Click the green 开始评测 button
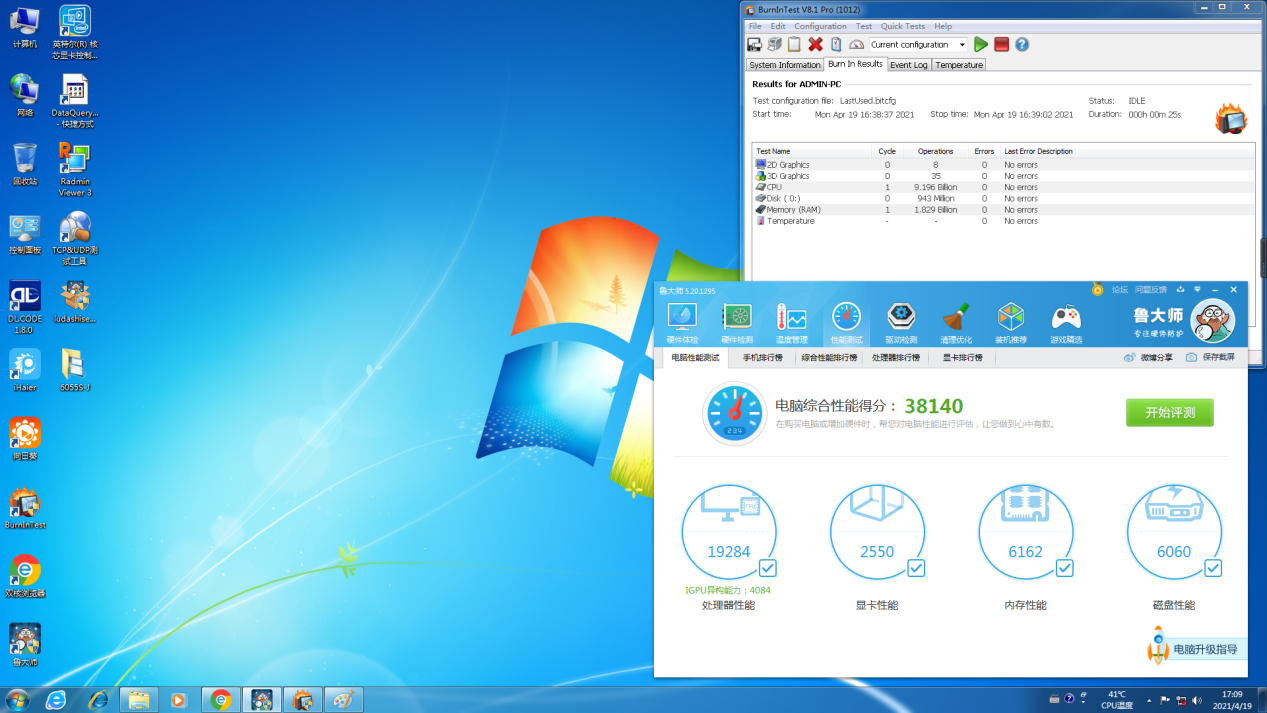This screenshot has height=713, width=1267. (x=1169, y=412)
